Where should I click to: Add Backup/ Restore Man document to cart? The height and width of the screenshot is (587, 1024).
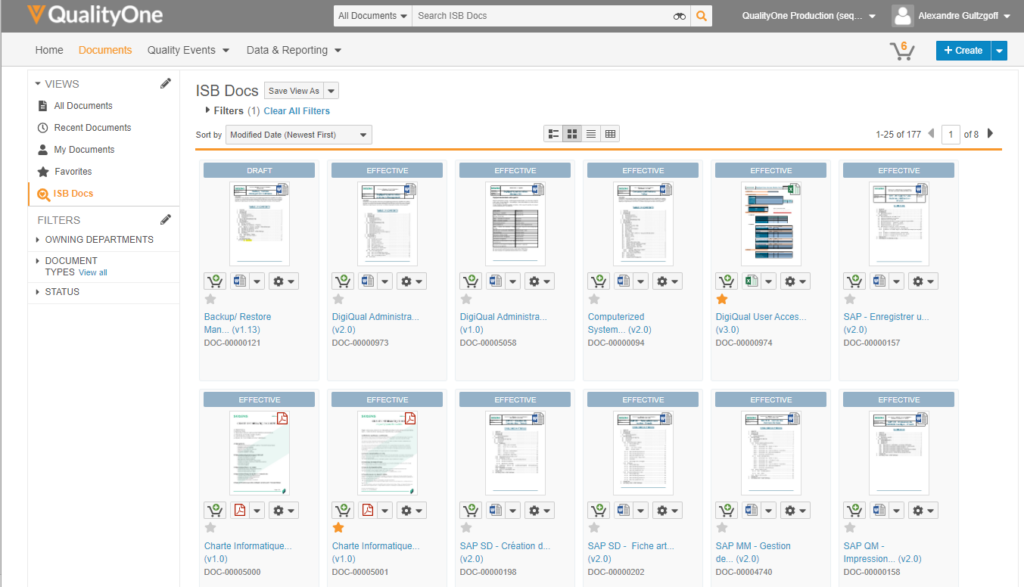pos(215,281)
